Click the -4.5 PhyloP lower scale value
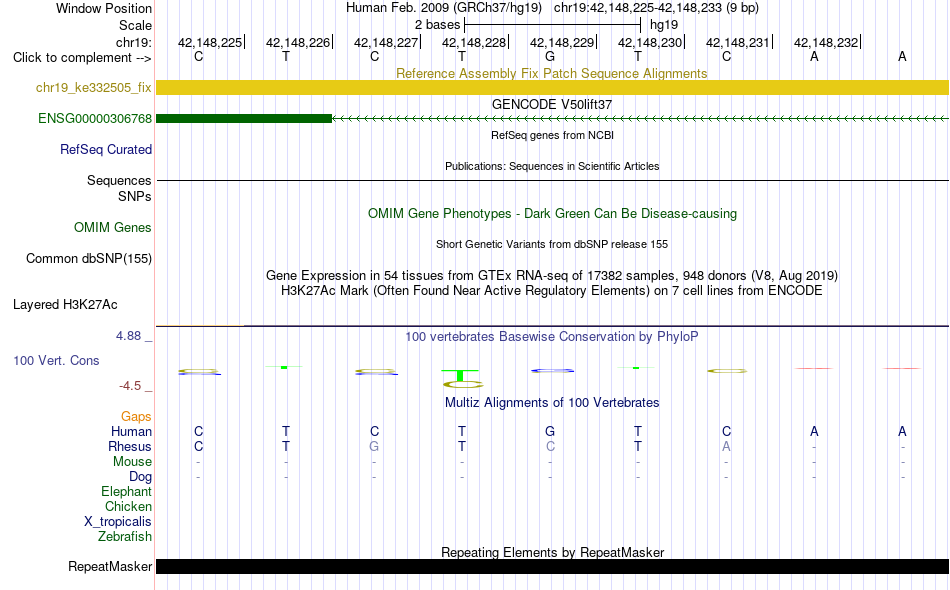 [x=130, y=386]
